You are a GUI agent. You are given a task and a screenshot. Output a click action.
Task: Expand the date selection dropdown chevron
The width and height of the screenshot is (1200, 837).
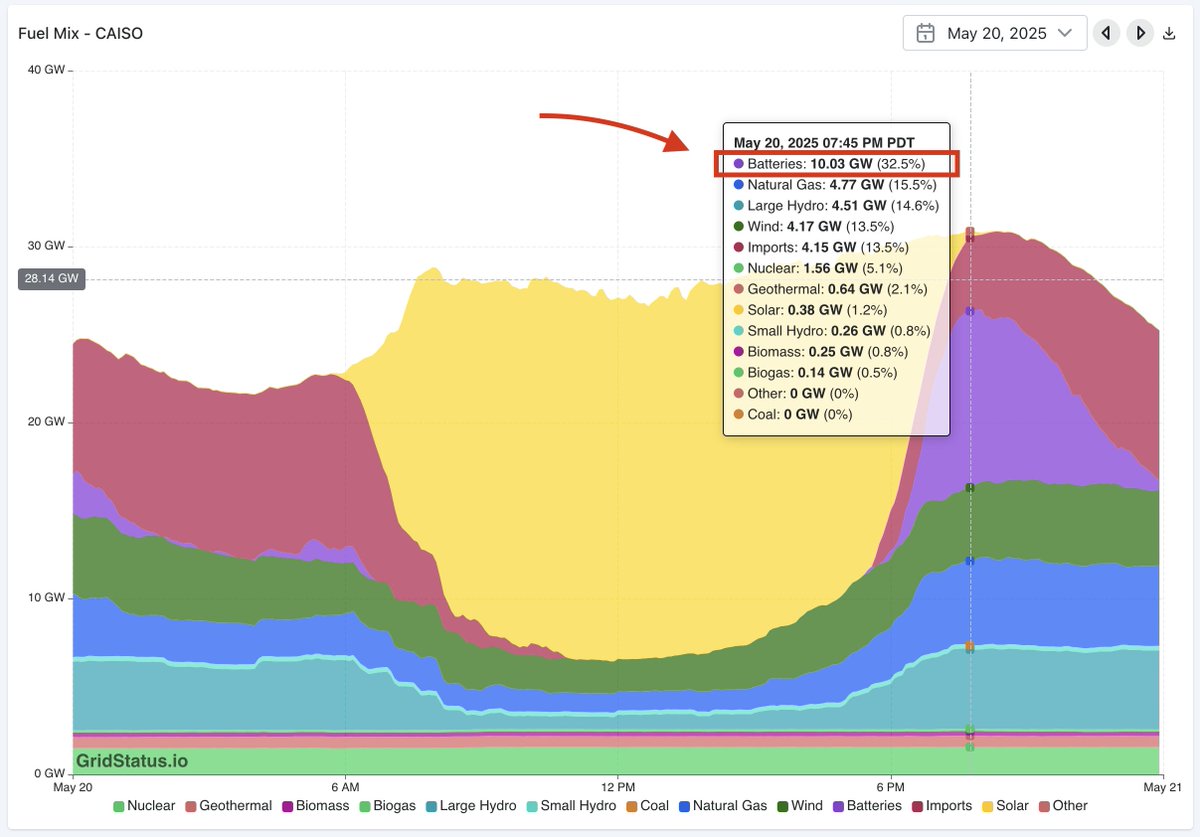(1064, 32)
